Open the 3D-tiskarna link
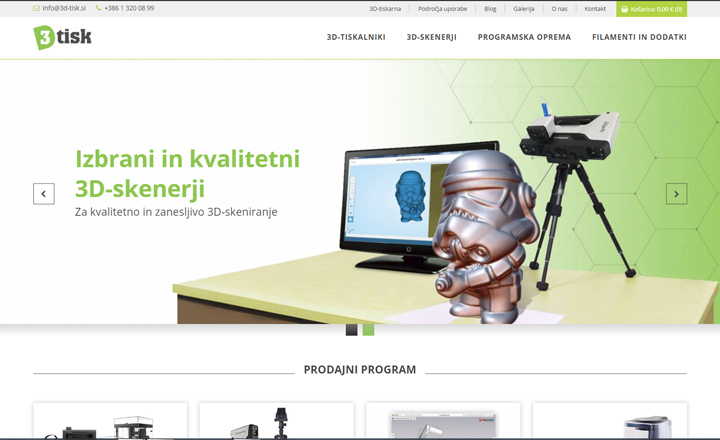The width and height of the screenshot is (720, 440). 385,9
